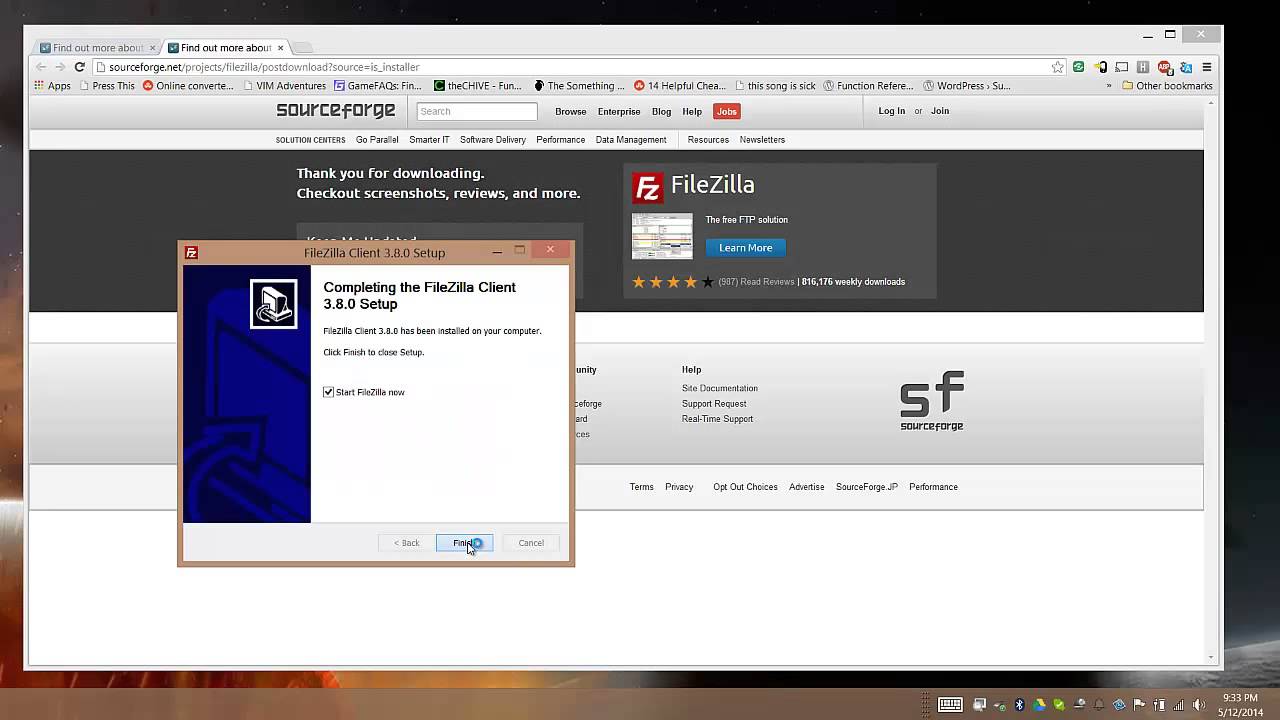Reload the SourceForge page
Viewport: 1280px width, 720px height.
(79, 67)
